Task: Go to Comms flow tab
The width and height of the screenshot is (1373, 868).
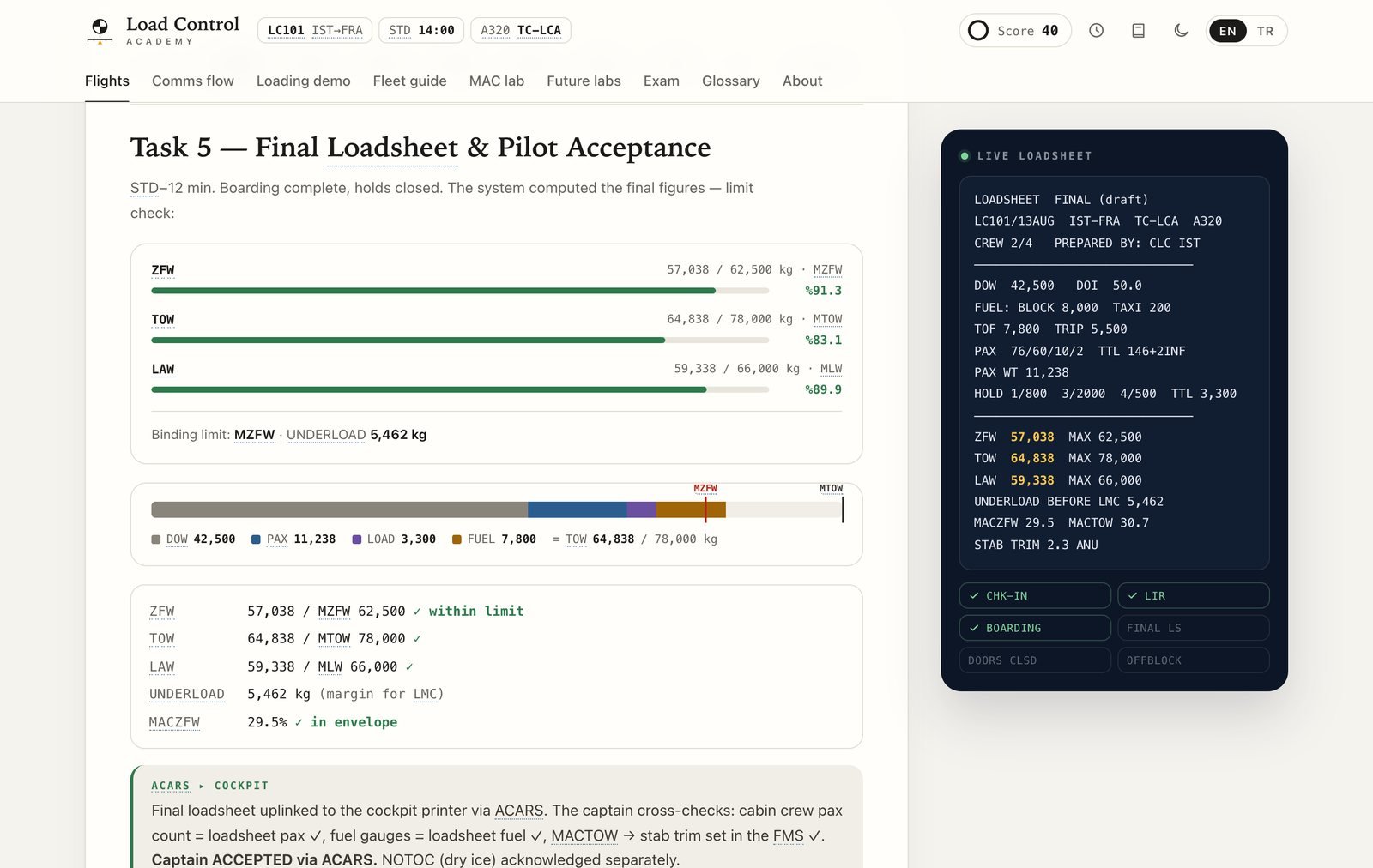Action: coord(193,81)
